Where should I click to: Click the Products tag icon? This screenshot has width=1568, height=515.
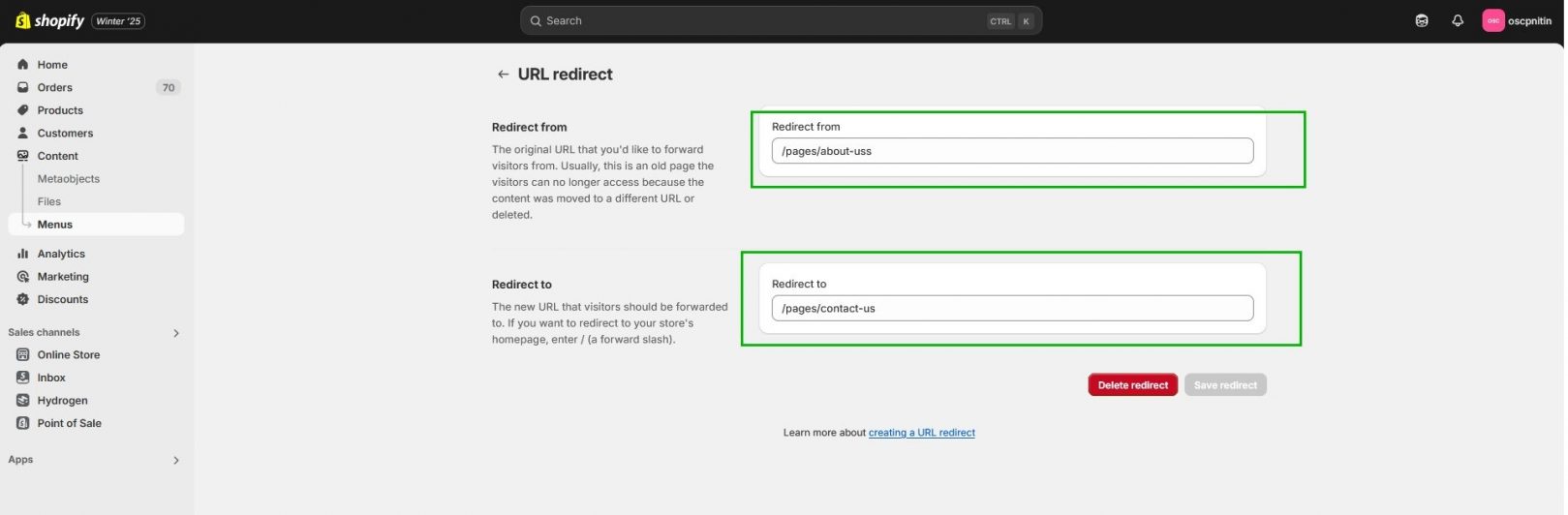click(23, 110)
